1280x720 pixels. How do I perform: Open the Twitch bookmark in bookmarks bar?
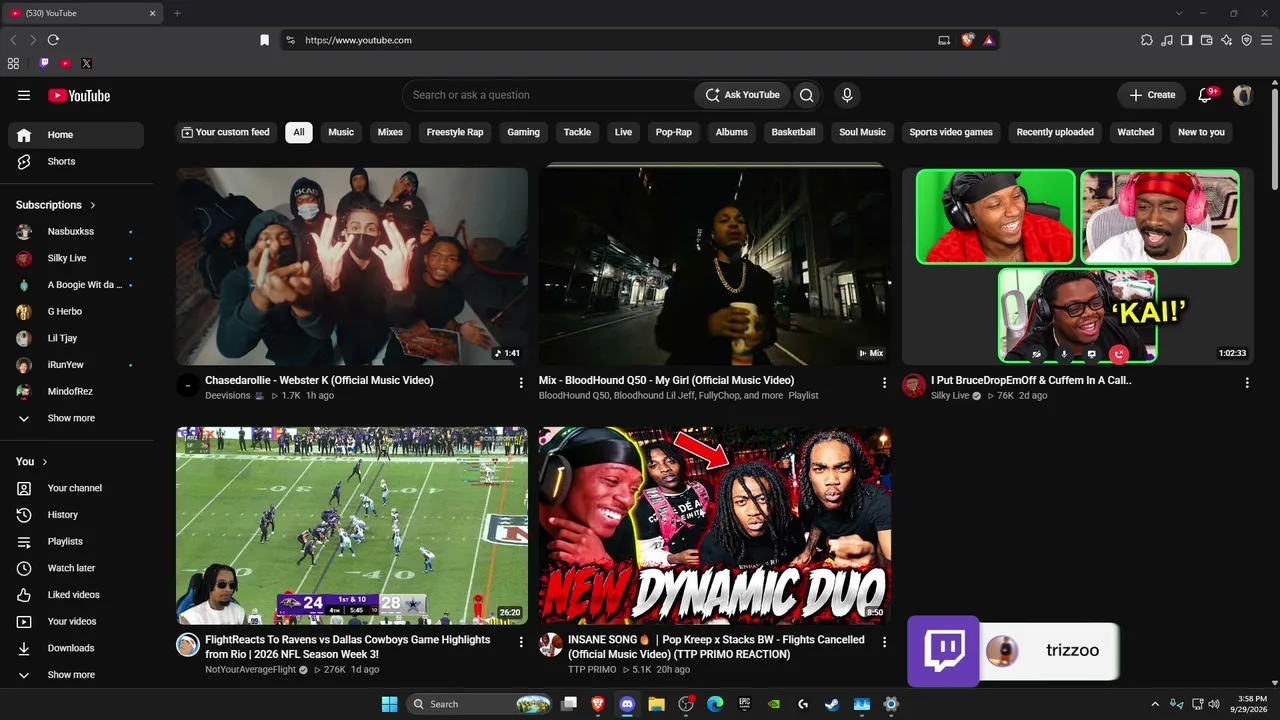point(44,63)
